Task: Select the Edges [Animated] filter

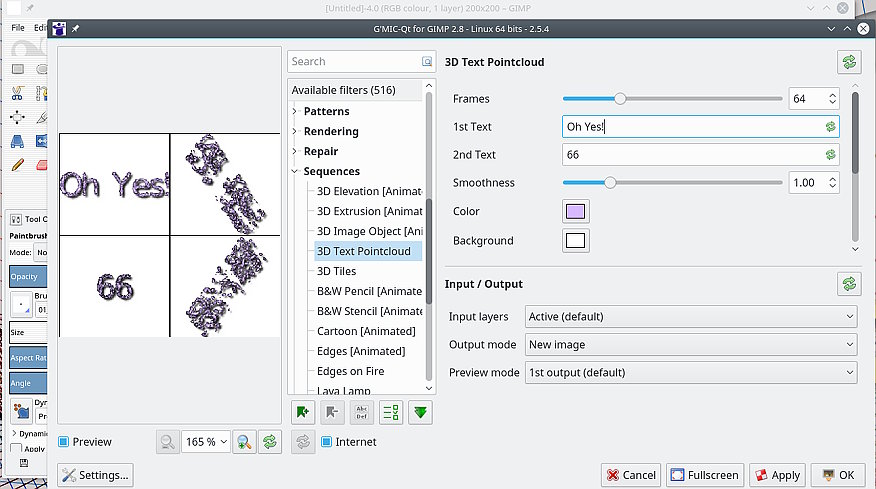Action: coord(361,352)
